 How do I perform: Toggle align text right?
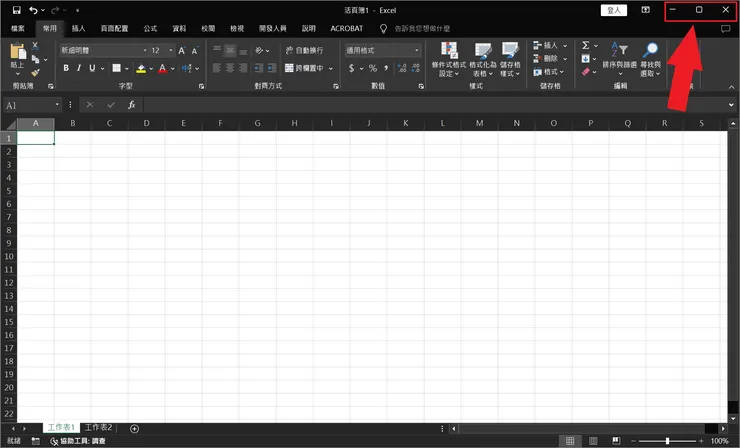coord(243,68)
